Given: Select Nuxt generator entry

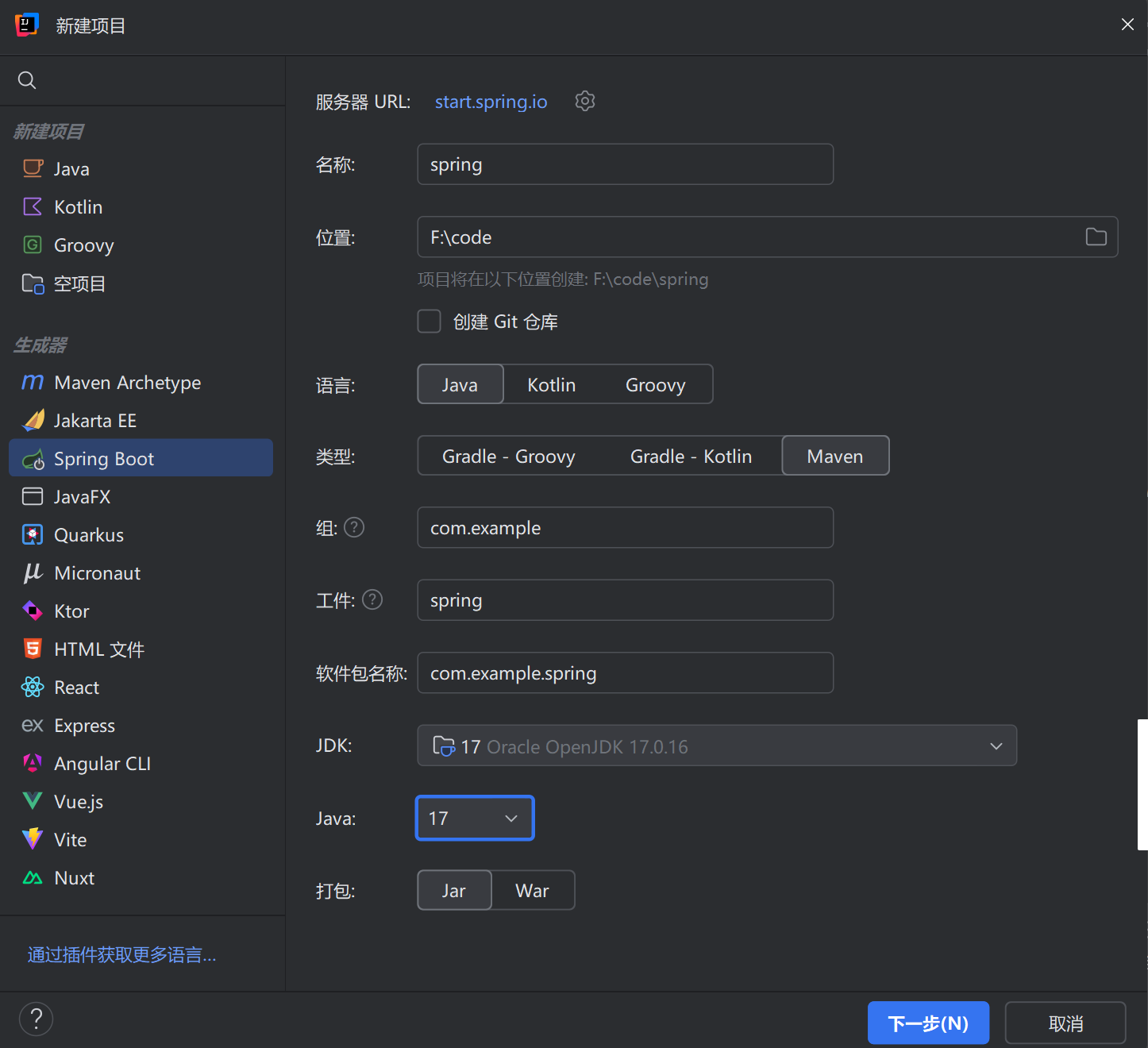Looking at the screenshot, I should tap(141, 877).
